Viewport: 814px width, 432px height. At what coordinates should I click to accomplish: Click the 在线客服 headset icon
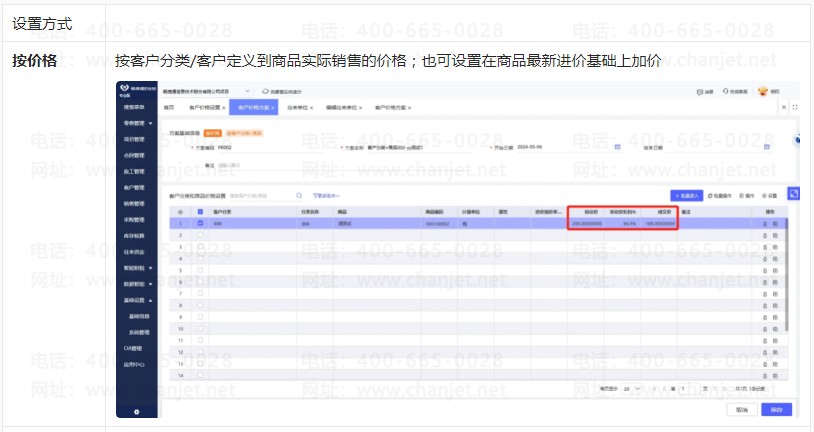(x=725, y=91)
